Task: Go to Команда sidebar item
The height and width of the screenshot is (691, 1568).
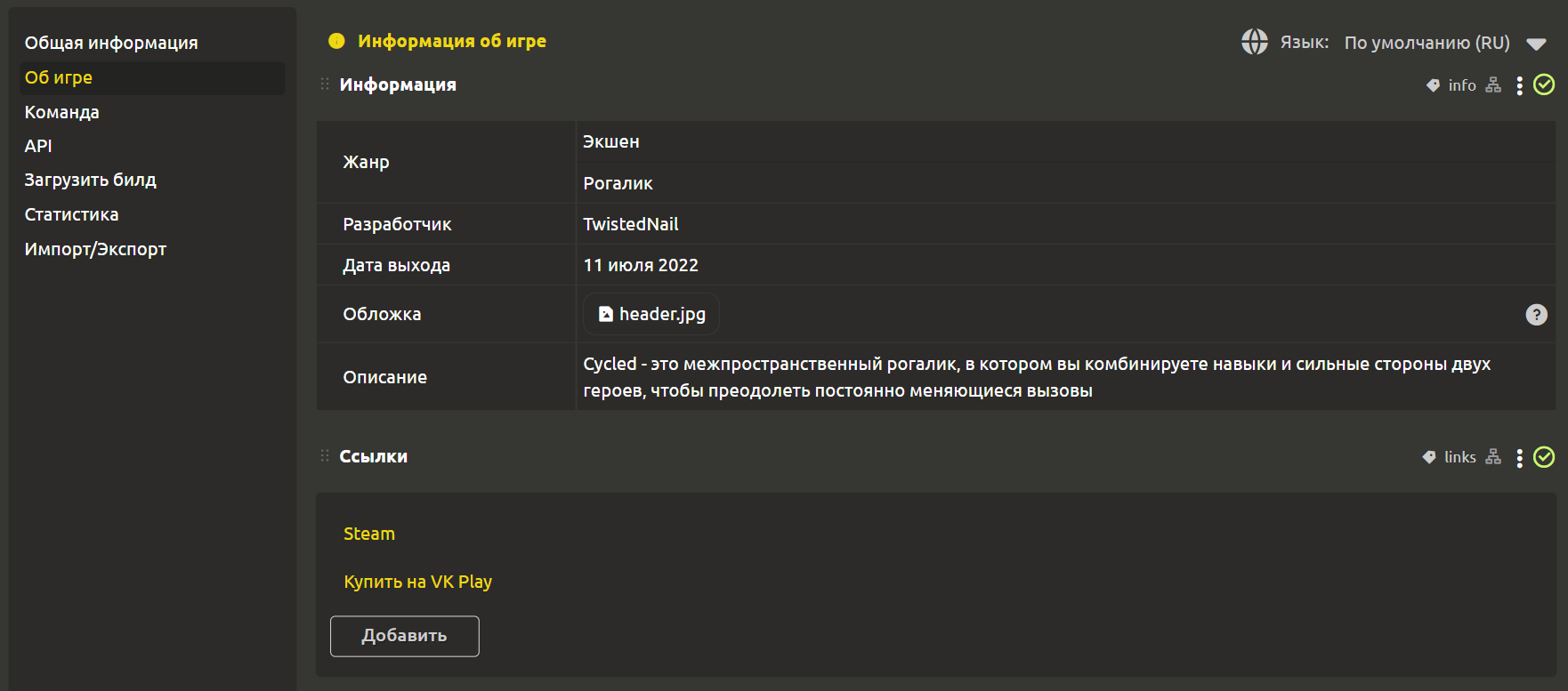Action: click(x=62, y=112)
